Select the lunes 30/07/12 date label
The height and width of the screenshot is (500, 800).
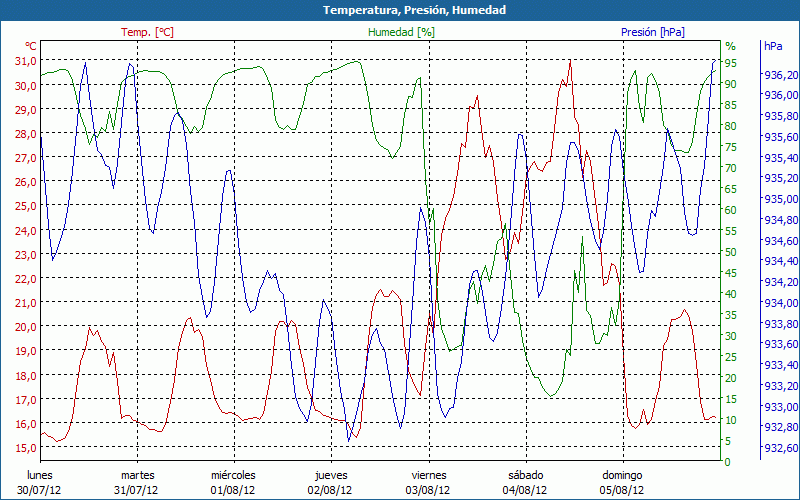click(39, 482)
